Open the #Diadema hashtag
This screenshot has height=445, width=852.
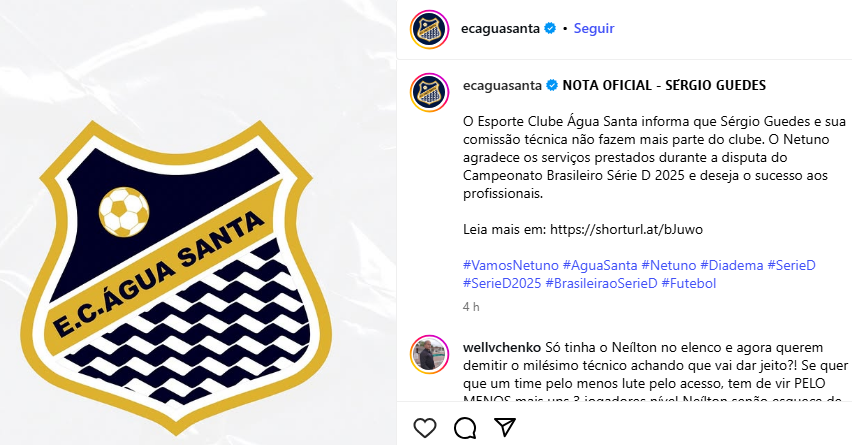click(731, 265)
